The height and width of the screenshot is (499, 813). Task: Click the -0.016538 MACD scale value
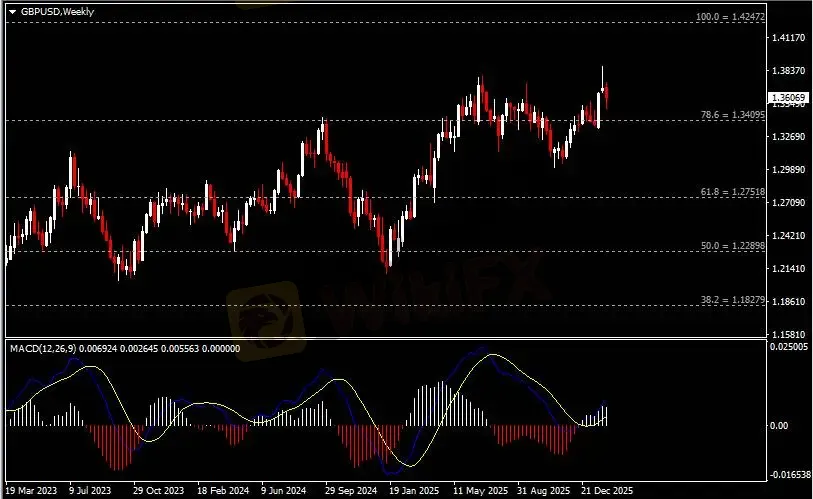click(x=789, y=474)
